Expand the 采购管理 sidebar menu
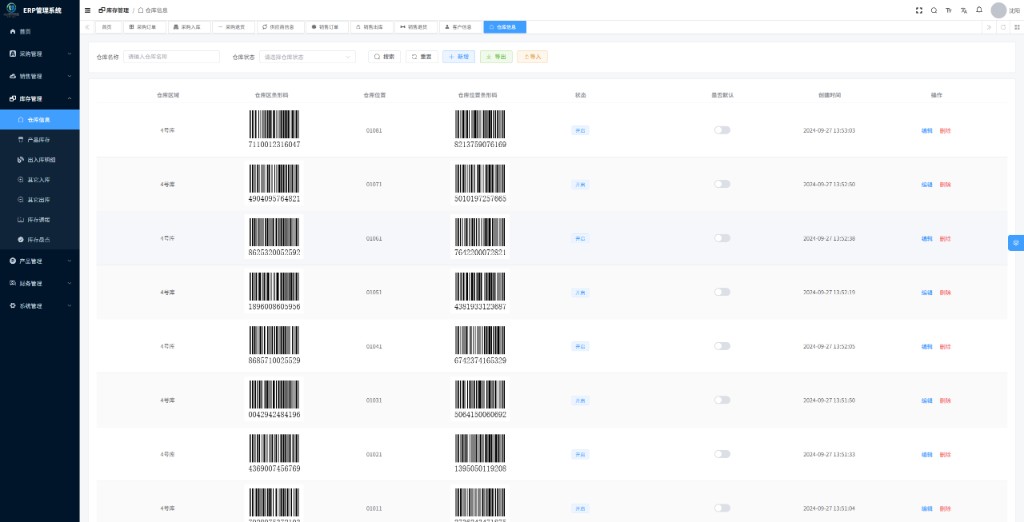Screen dimensions: 1024x522 coord(40,54)
